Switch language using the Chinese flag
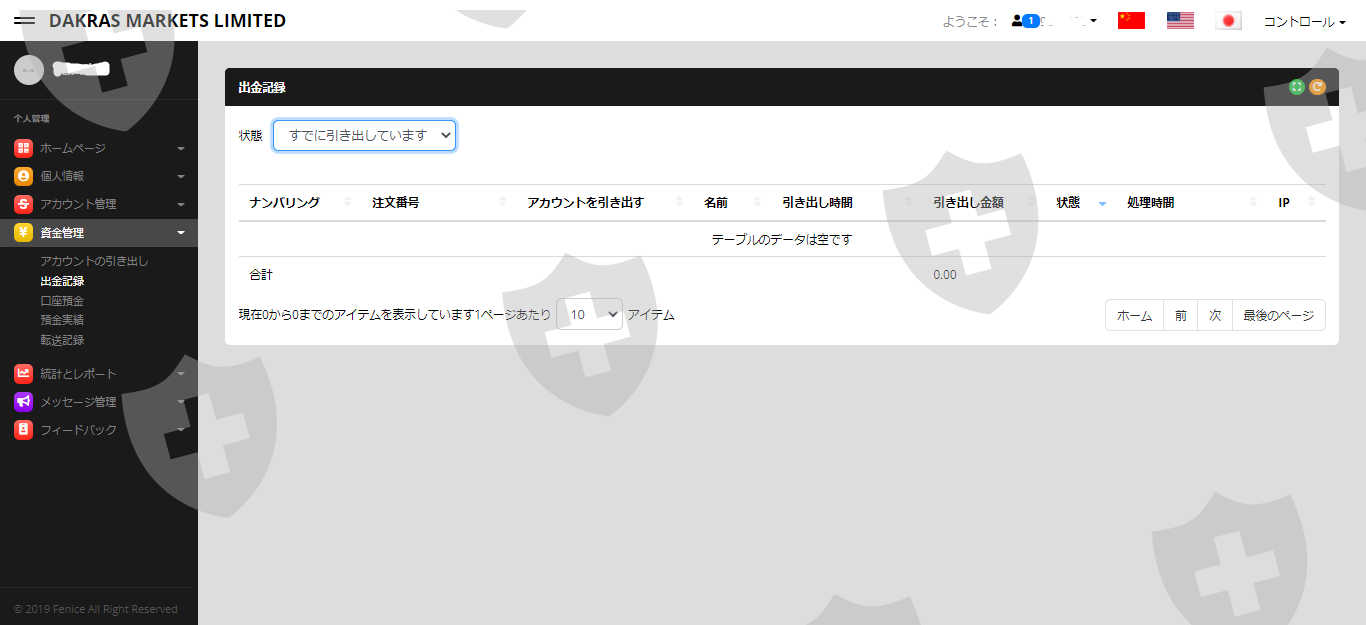 click(1131, 21)
